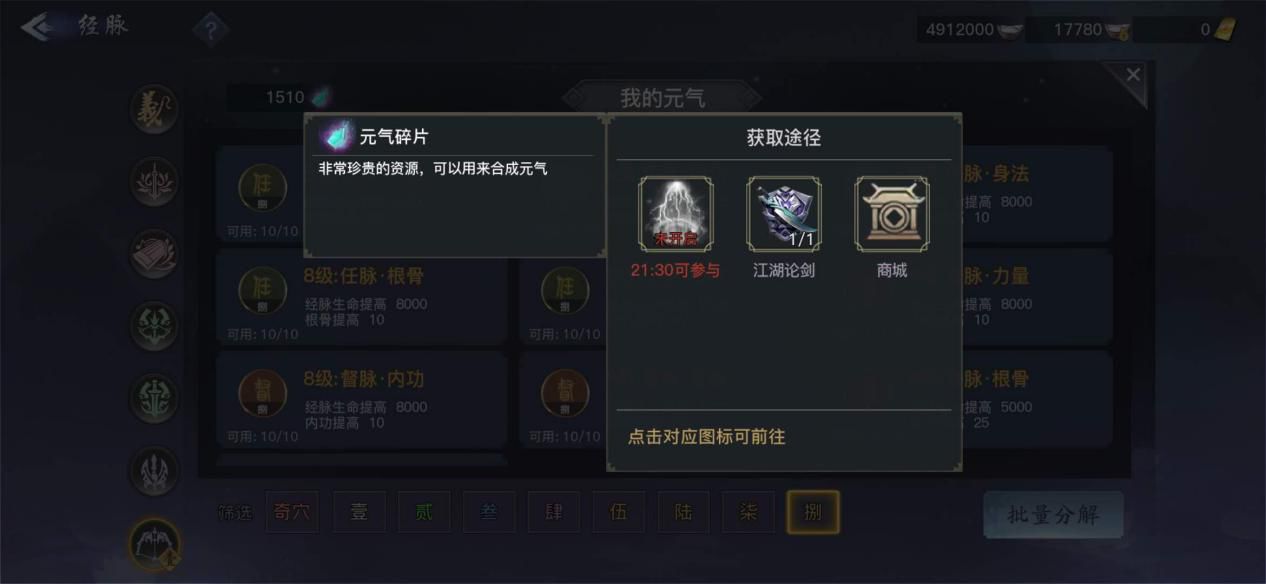1266x584 pixels.
Task: Choose the 柒 filter
Action: coord(748,513)
